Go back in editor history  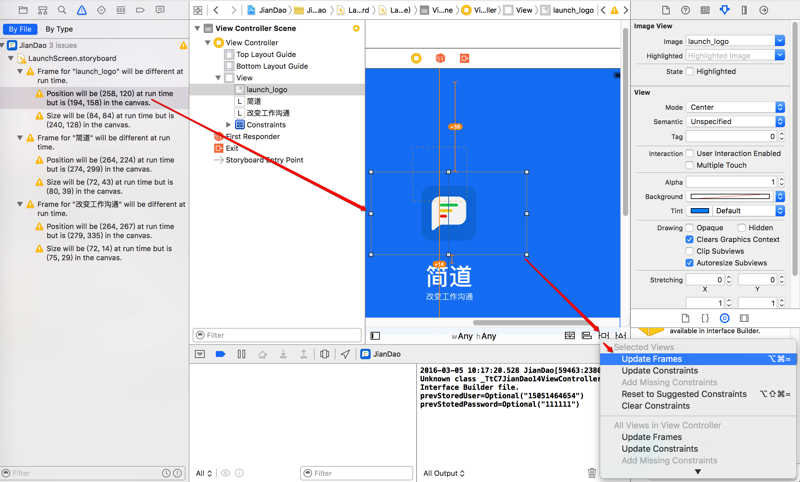click(216, 10)
